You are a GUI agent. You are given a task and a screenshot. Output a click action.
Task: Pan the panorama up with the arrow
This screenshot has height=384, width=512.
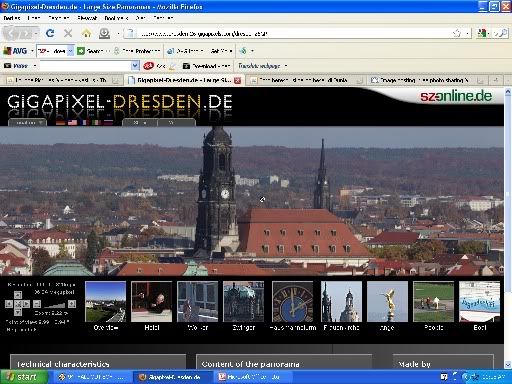click(x=18, y=295)
